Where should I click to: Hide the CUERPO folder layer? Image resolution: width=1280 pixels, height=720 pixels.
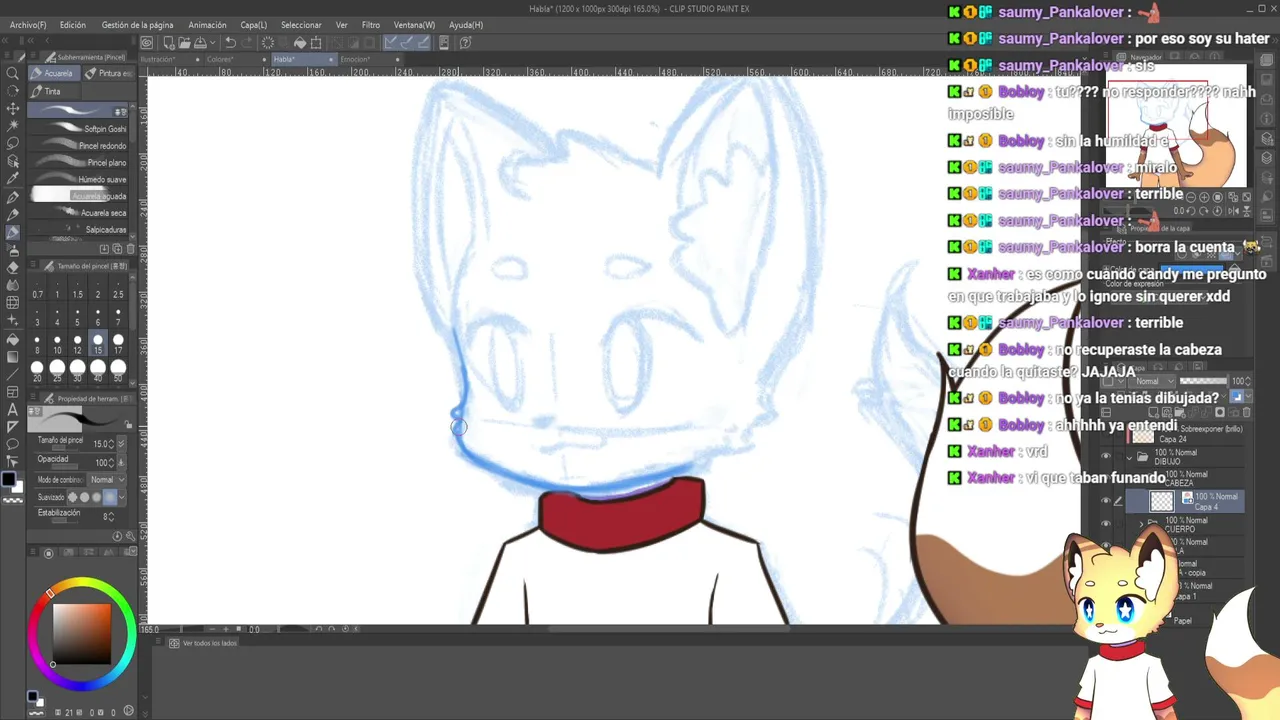[1105, 524]
